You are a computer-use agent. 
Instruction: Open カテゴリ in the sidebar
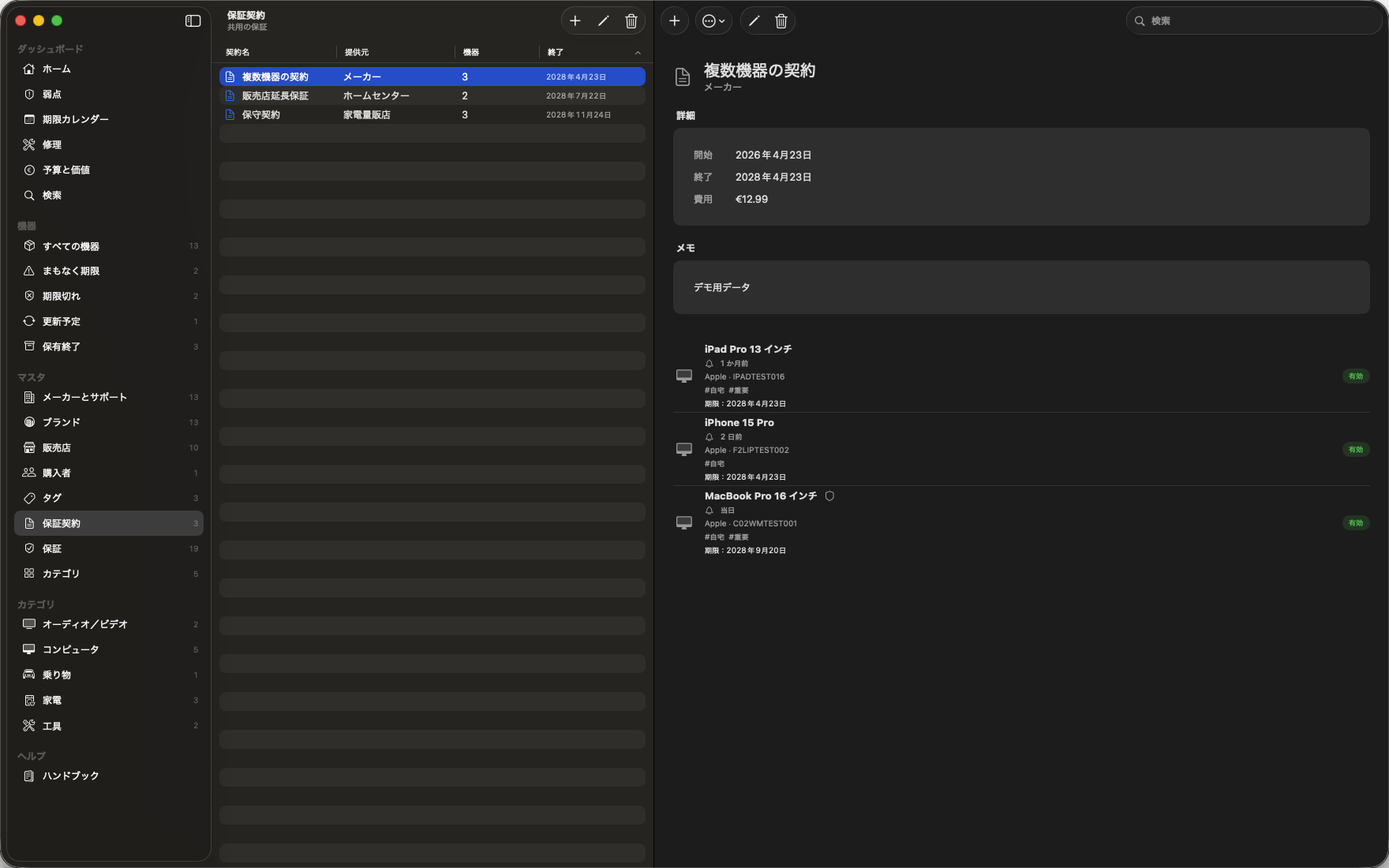click(109, 574)
